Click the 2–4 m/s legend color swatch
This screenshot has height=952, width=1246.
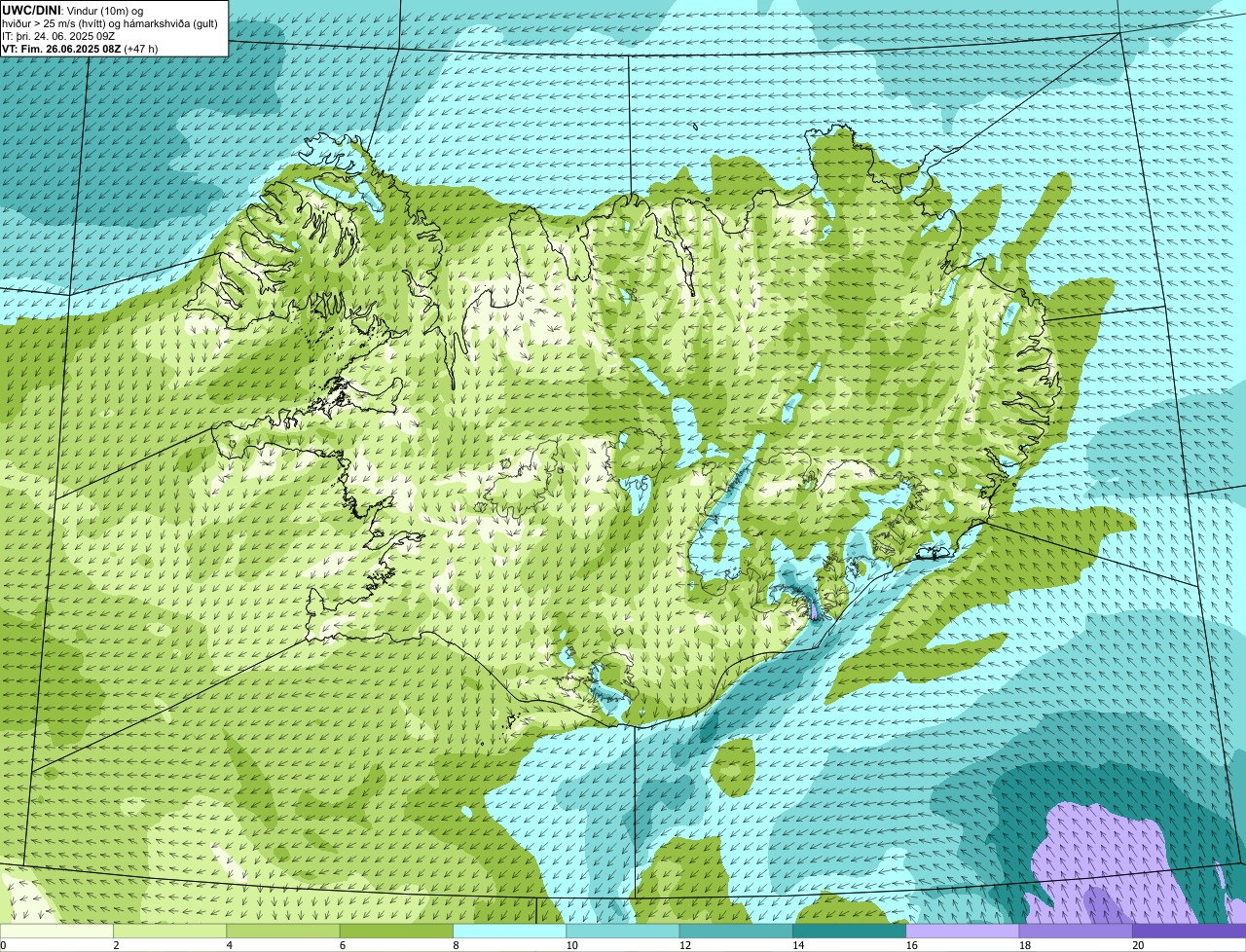pyautogui.click(x=171, y=932)
